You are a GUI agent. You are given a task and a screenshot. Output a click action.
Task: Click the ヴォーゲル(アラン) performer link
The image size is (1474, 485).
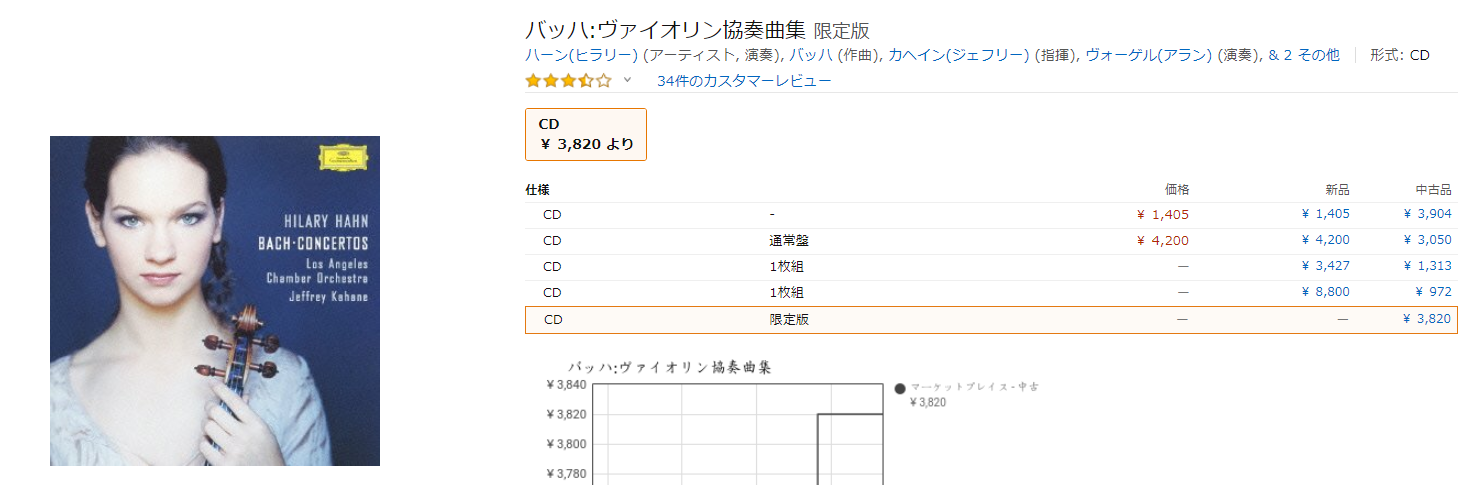point(1148,55)
